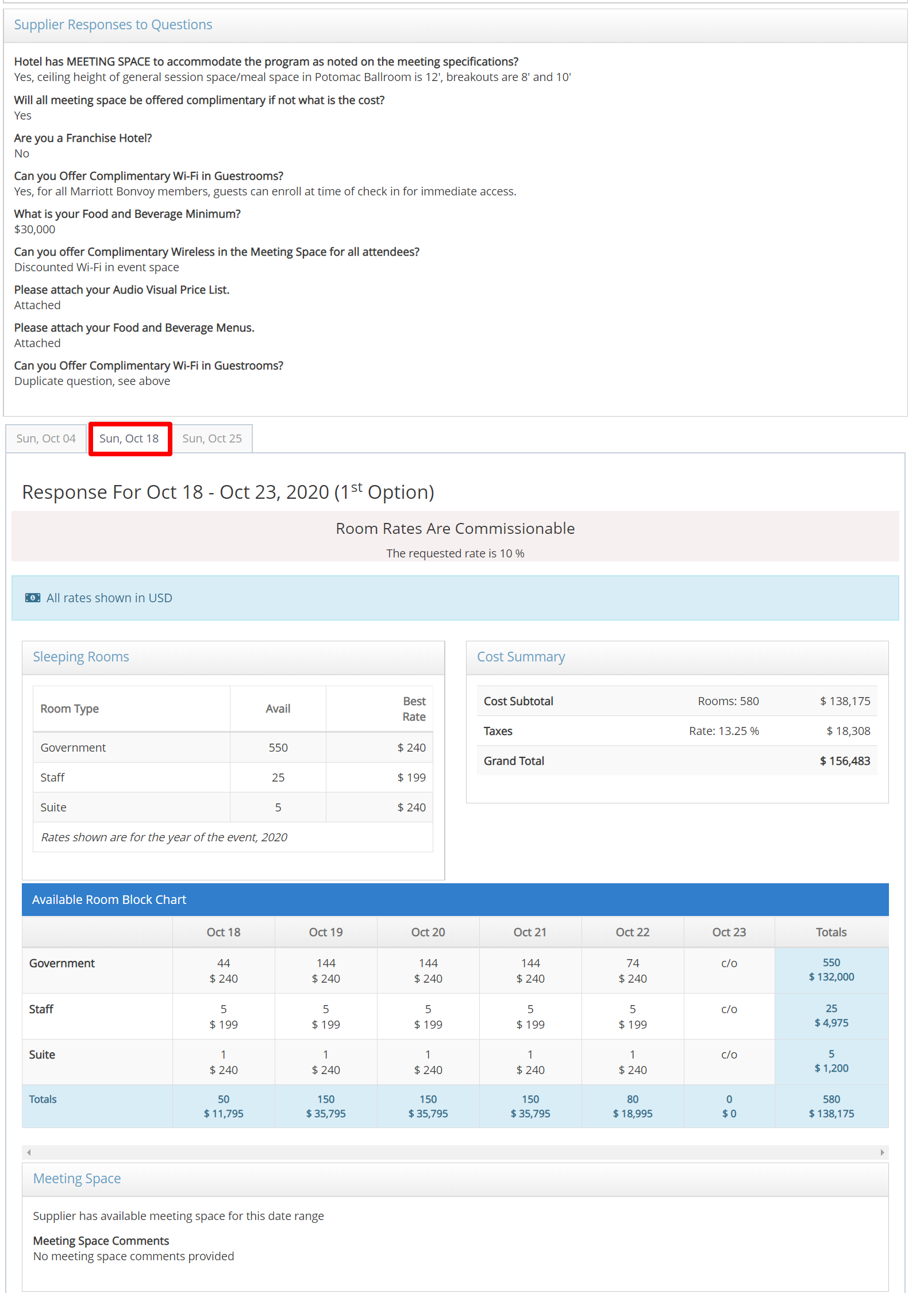The image size is (924, 1293).
Task: Click the Meeting Space panel heading
Action: [77, 1179]
